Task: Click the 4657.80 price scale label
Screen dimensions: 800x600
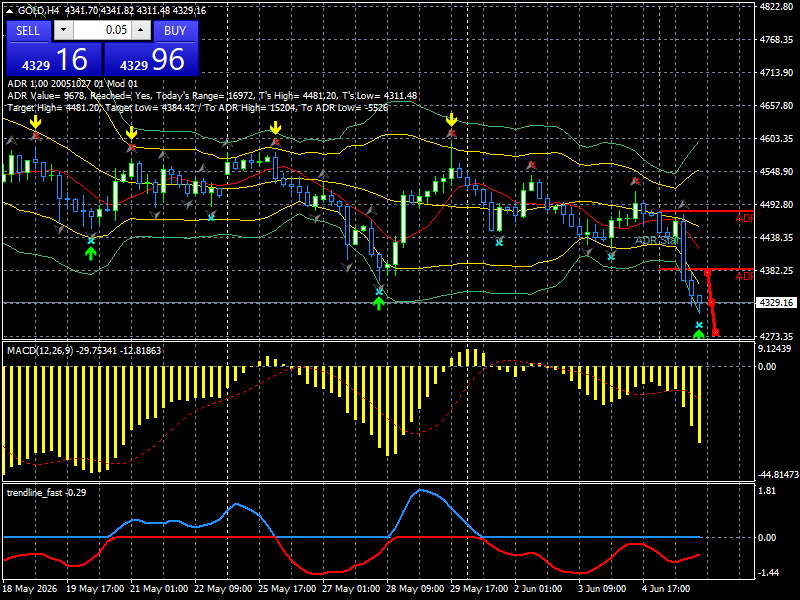Action: coord(777,106)
